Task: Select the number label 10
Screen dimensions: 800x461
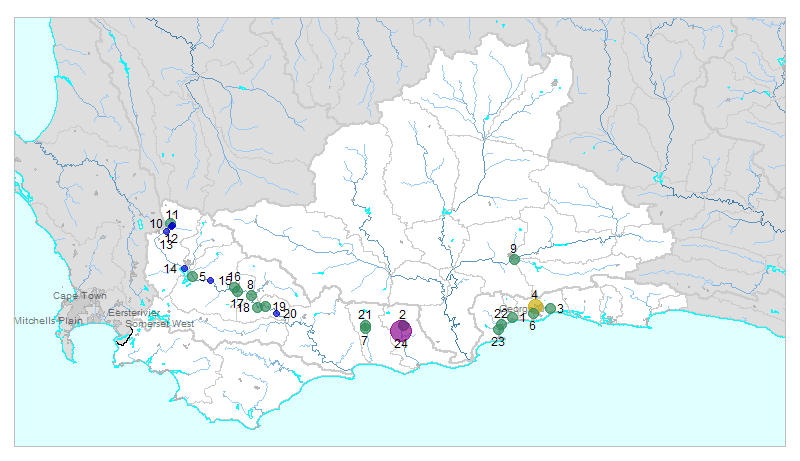Action: click(156, 224)
